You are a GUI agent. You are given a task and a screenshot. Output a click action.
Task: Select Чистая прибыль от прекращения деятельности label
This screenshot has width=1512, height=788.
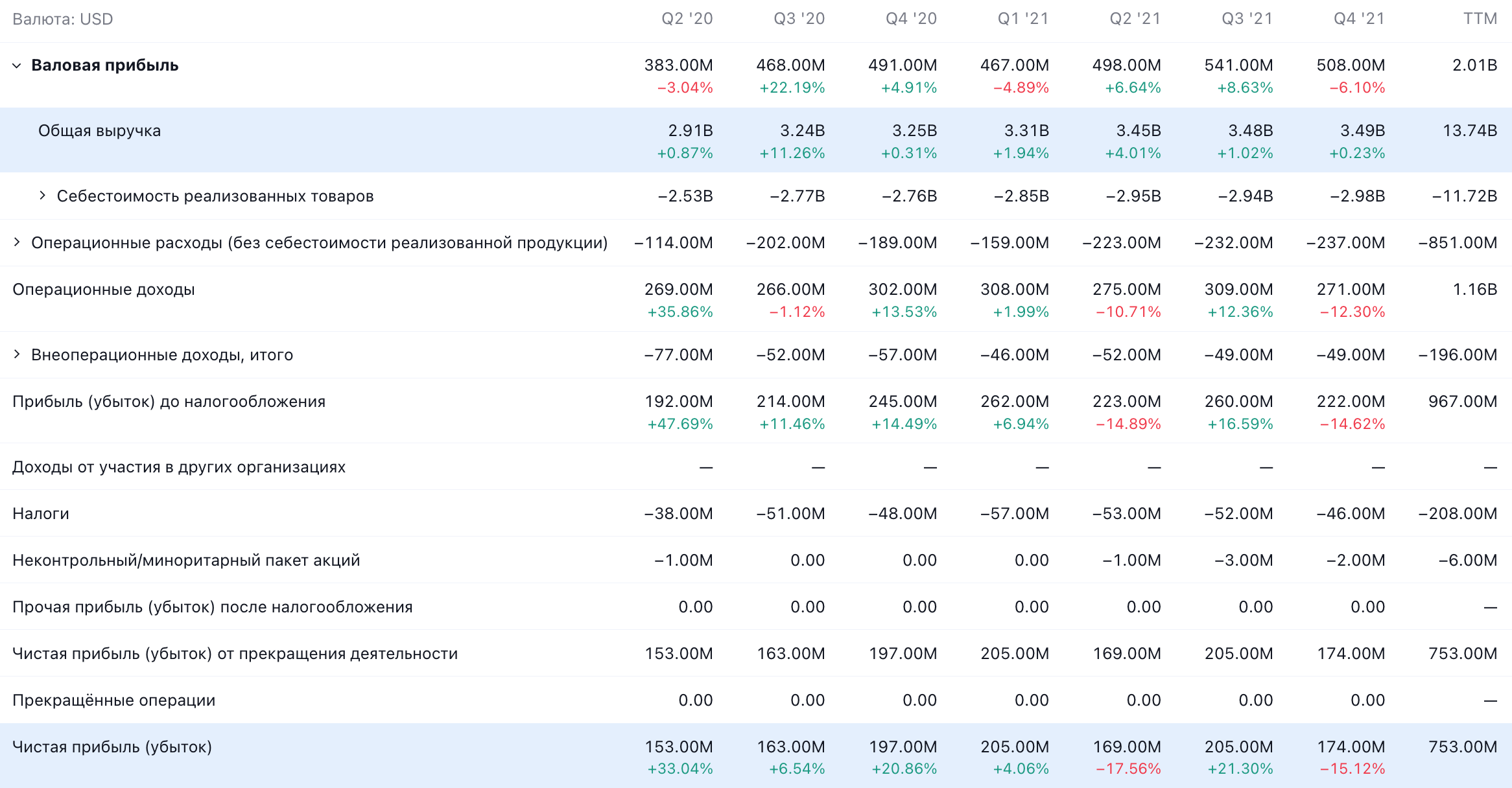[235, 654]
